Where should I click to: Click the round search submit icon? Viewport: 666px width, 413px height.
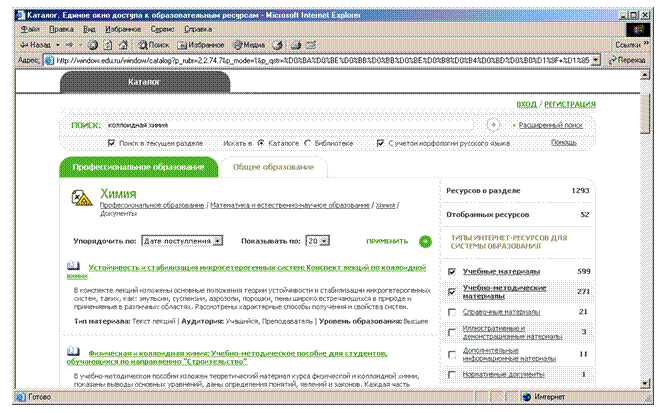[493, 125]
